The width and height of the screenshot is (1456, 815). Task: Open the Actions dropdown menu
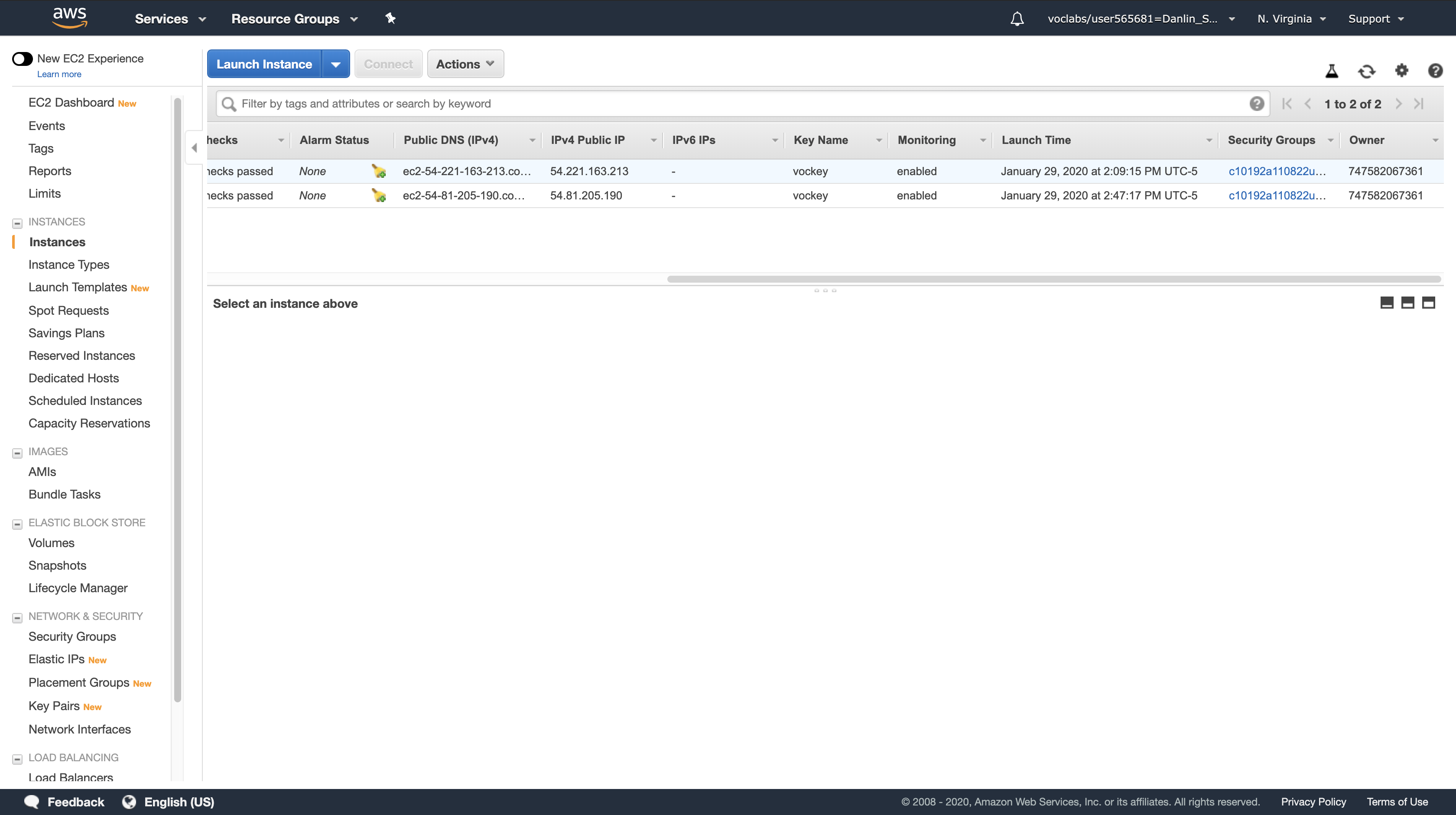(465, 65)
